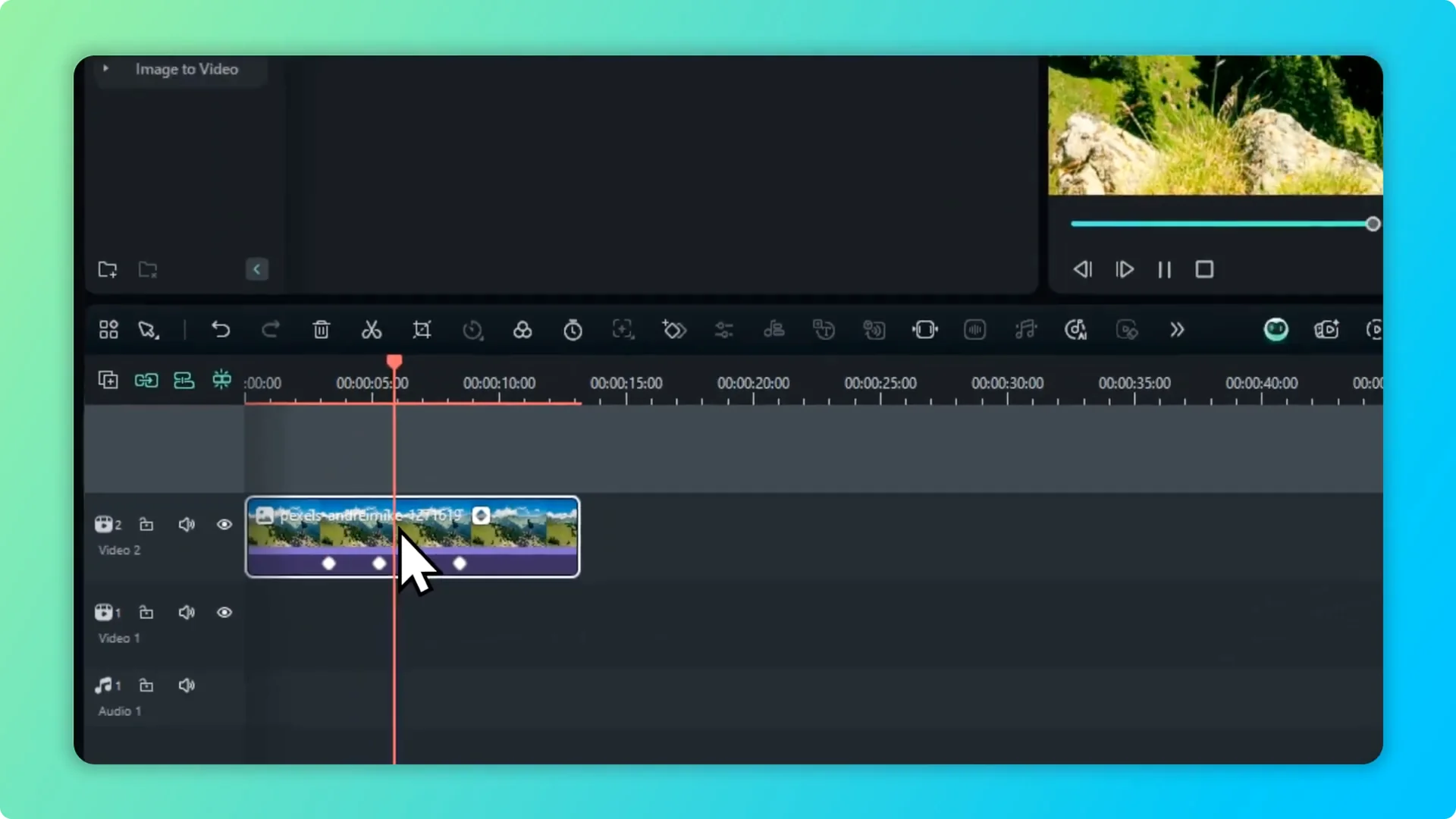Toggle timeline snapping icon
This screenshot has width=1456, height=819.
pos(221,379)
